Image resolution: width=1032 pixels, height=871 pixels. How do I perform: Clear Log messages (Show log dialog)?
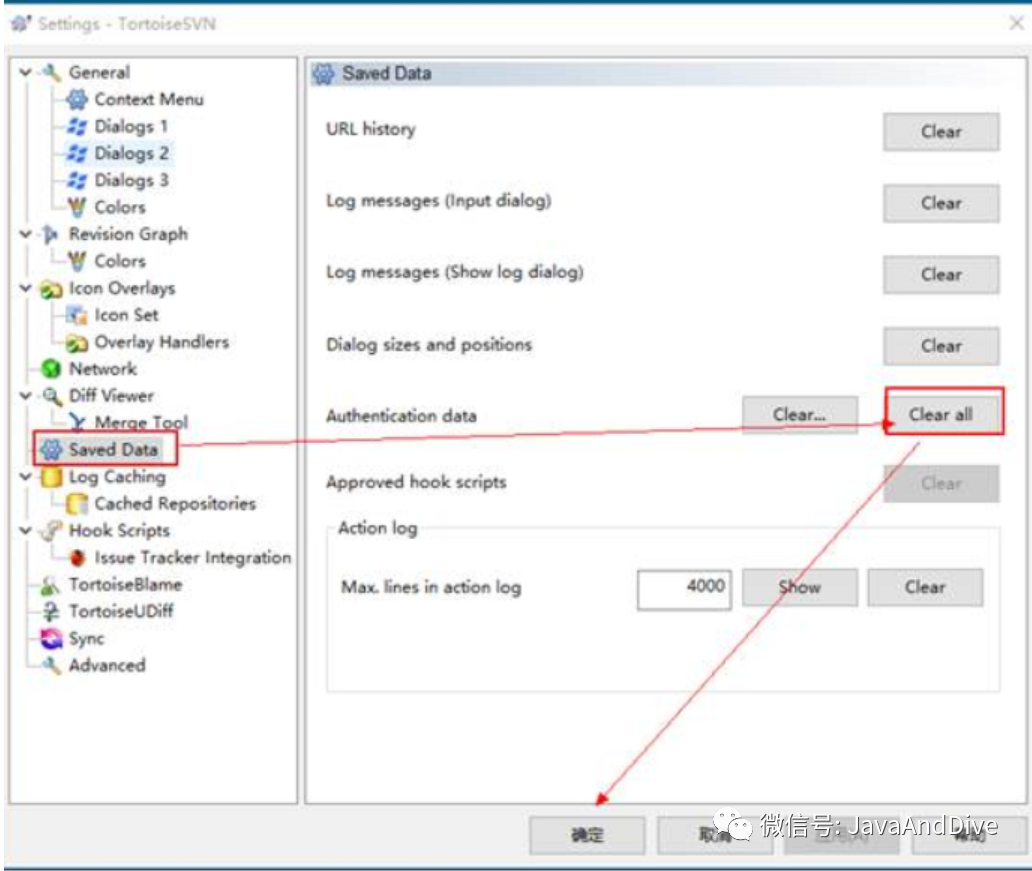941,275
